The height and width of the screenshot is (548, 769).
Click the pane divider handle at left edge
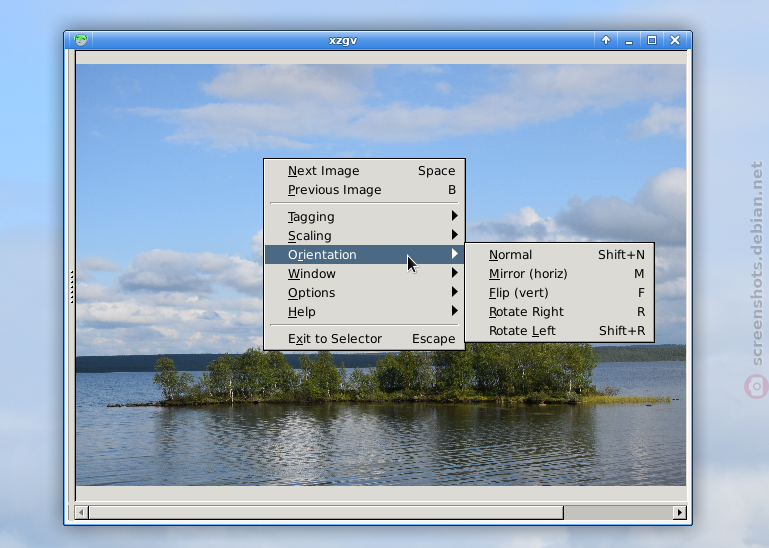(x=72, y=287)
